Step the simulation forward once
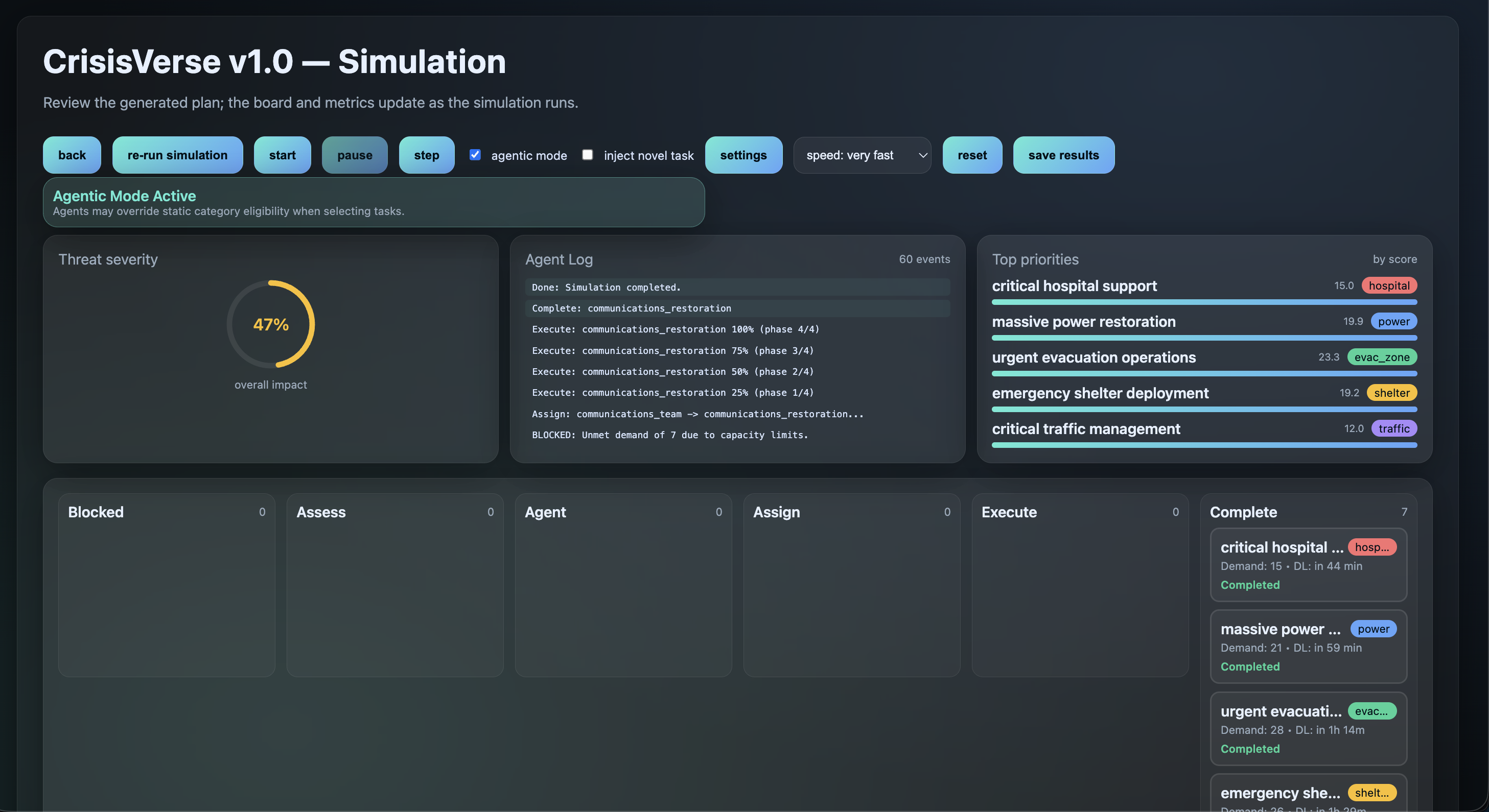 426,155
